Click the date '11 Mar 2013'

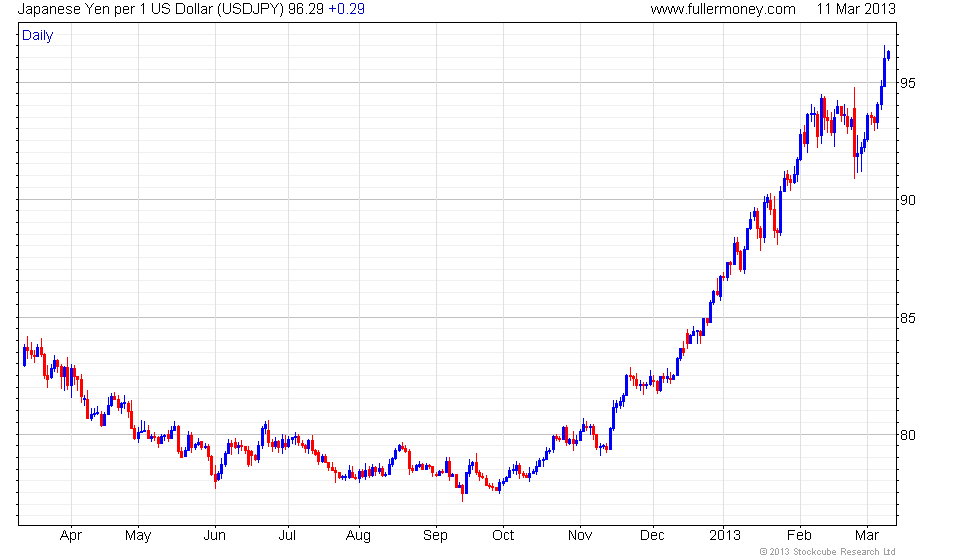tap(856, 9)
